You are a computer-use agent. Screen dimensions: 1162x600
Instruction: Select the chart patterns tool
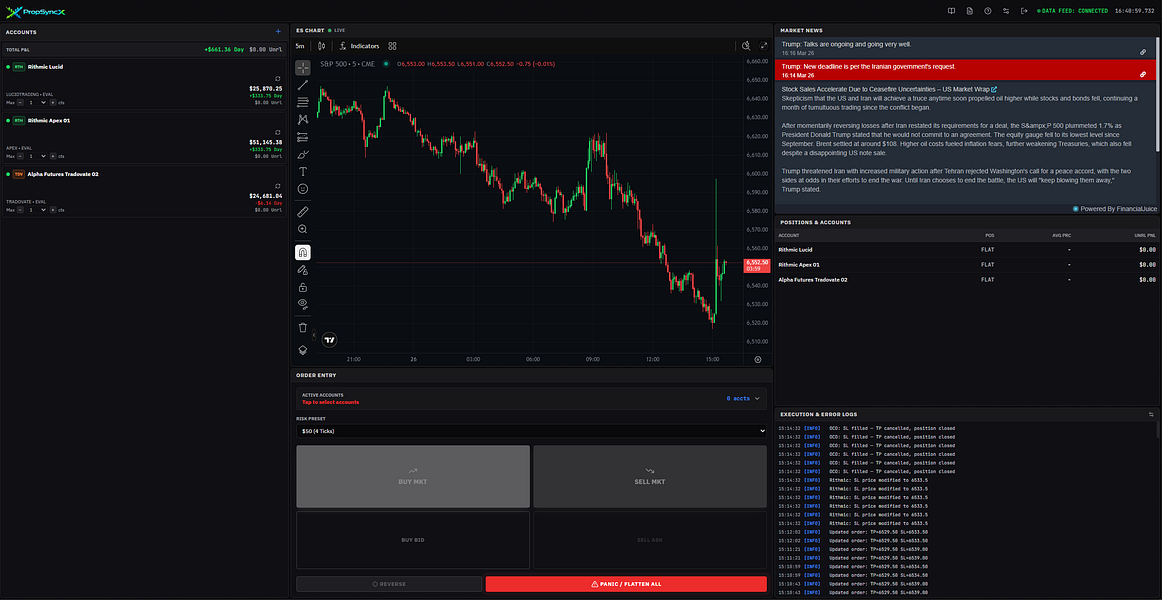point(302,119)
